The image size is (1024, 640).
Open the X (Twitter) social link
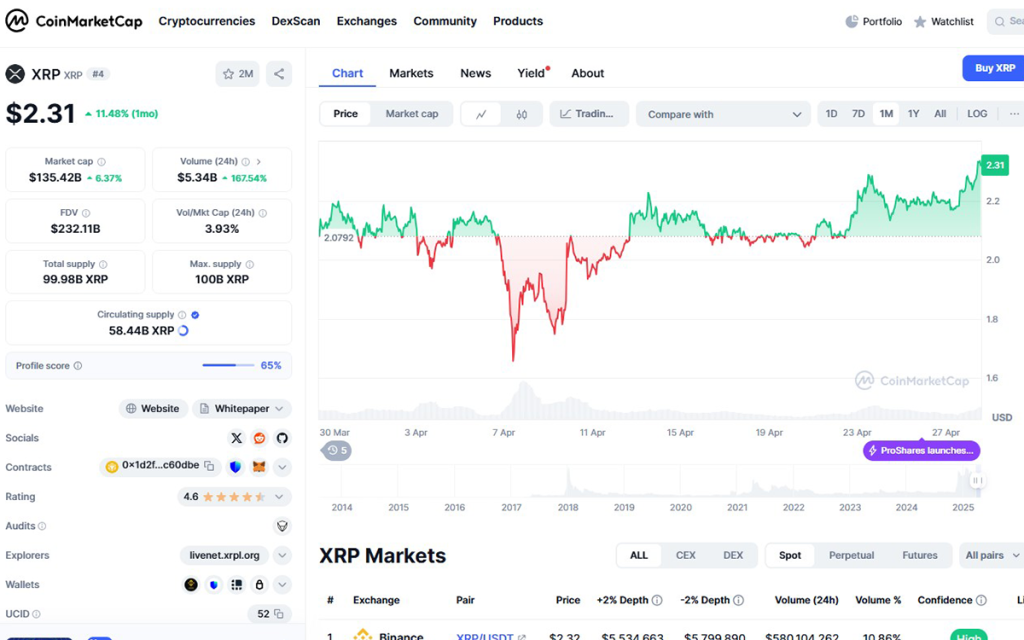236,438
